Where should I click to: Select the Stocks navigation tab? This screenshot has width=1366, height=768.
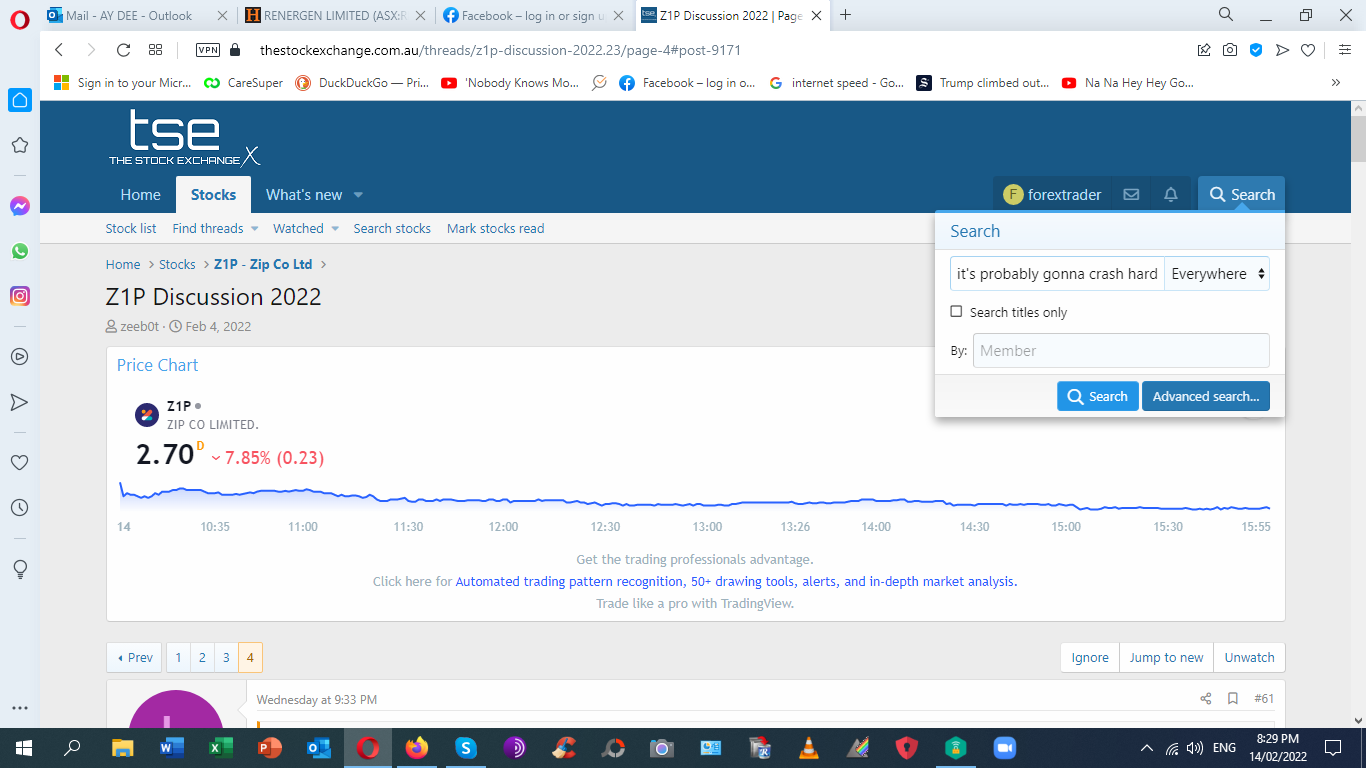click(x=213, y=195)
